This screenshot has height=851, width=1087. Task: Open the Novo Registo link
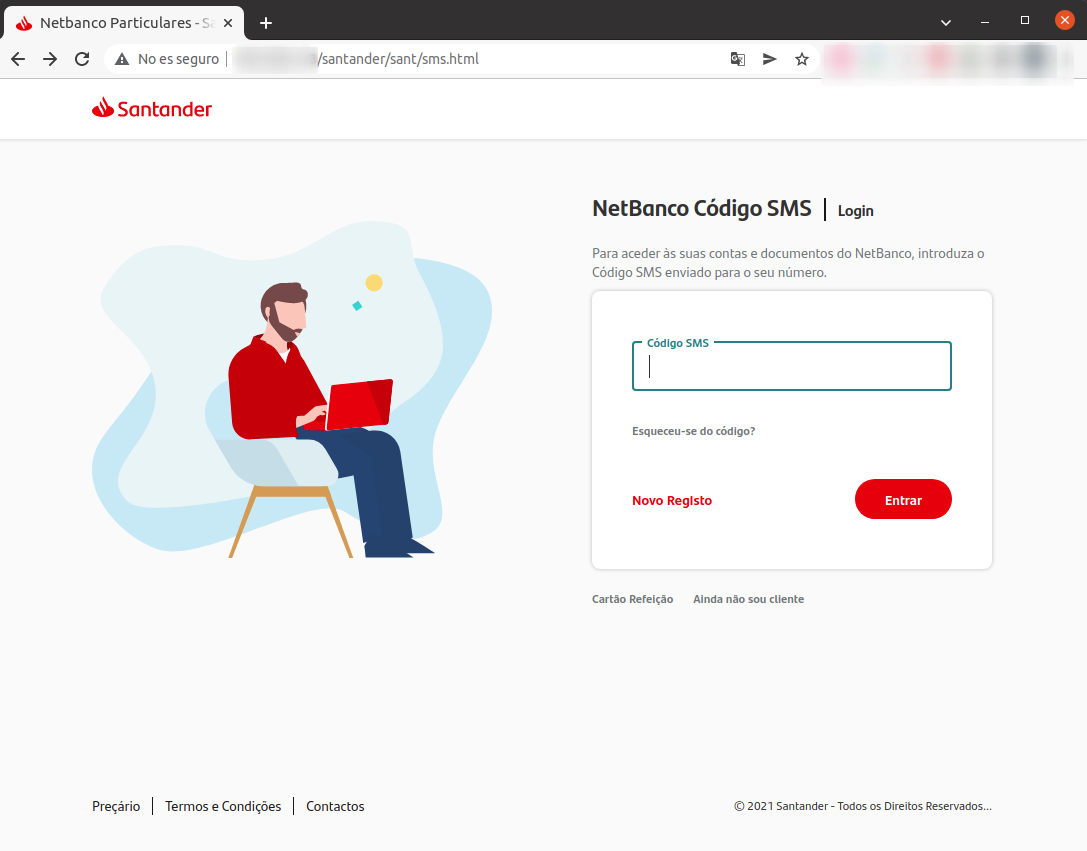pyautogui.click(x=672, y=500)
